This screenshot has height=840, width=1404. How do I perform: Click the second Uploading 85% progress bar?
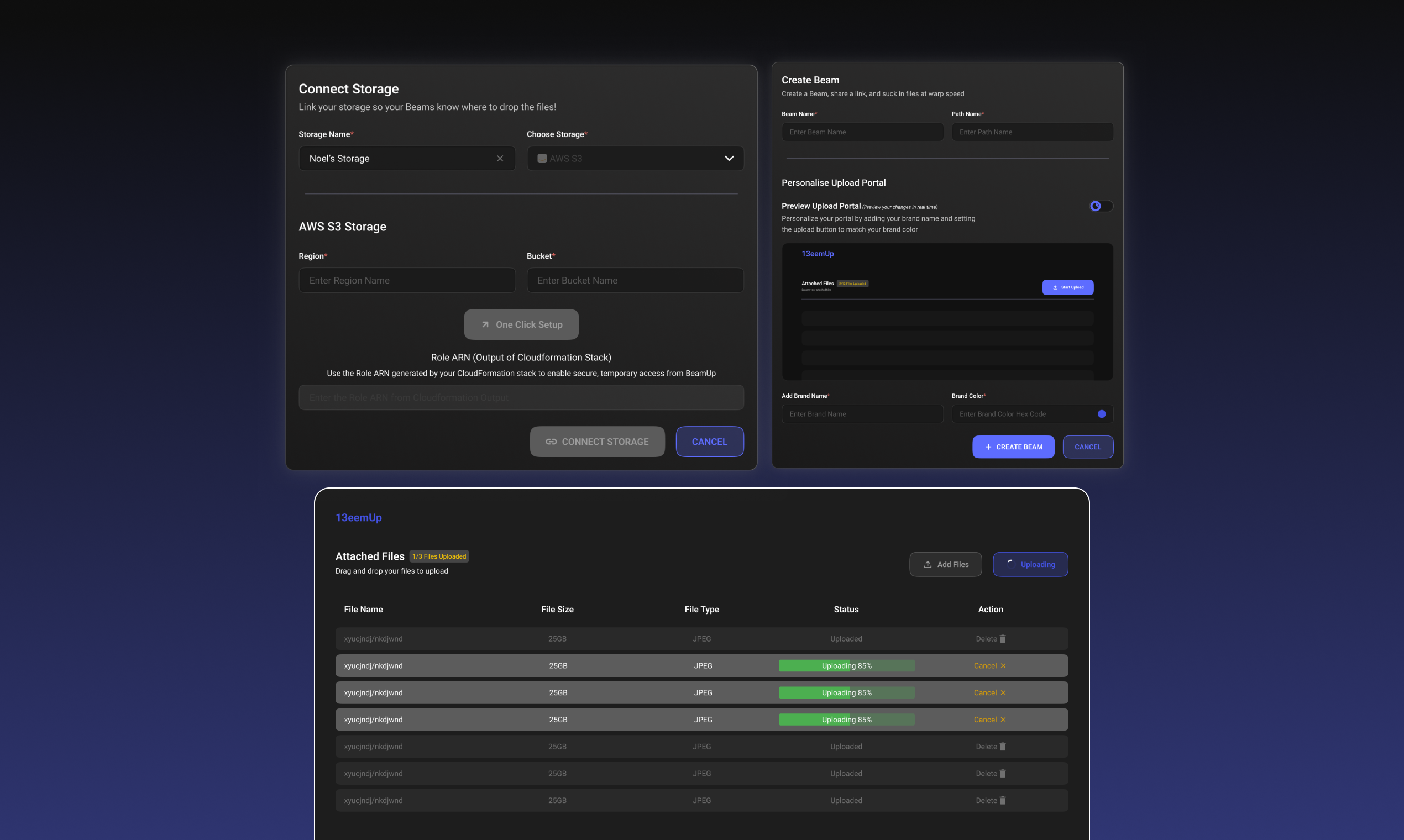[846, 693]
